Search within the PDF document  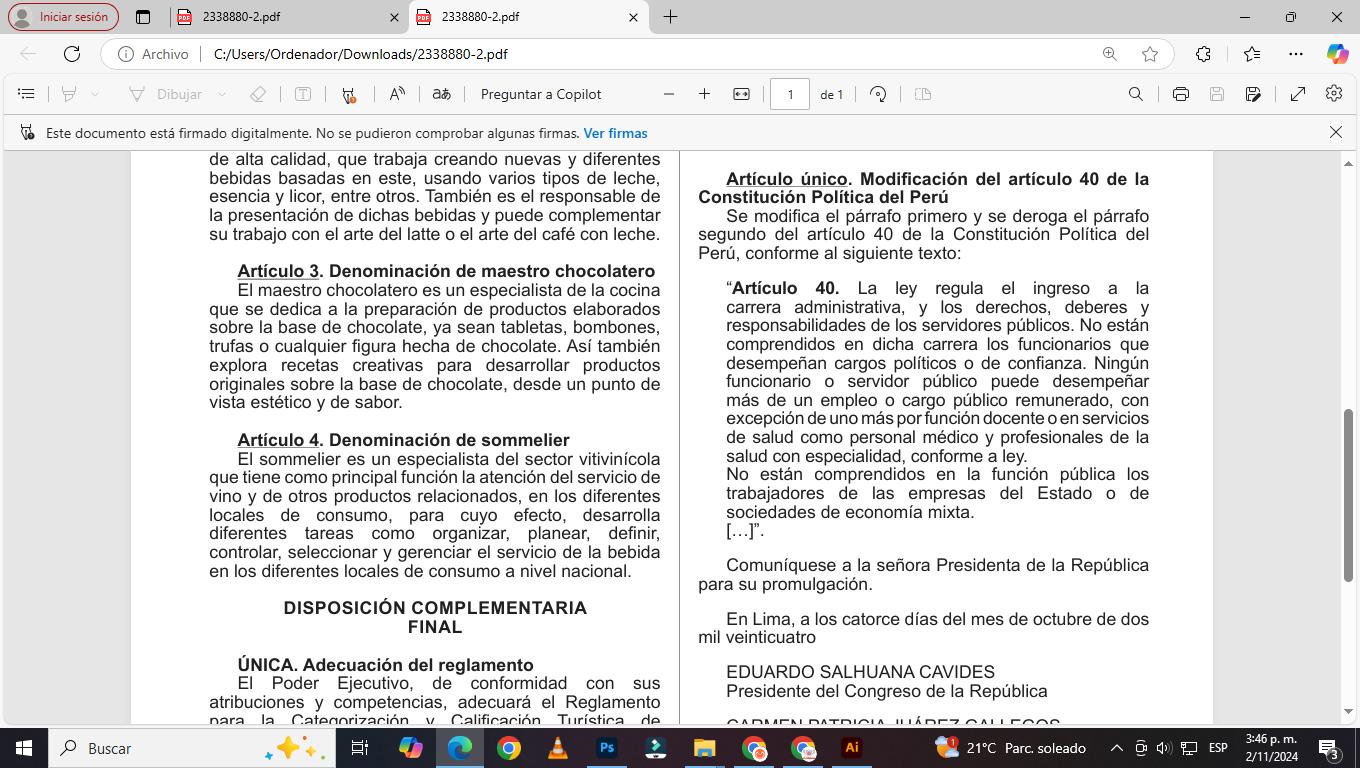[x=1135, y=94]
